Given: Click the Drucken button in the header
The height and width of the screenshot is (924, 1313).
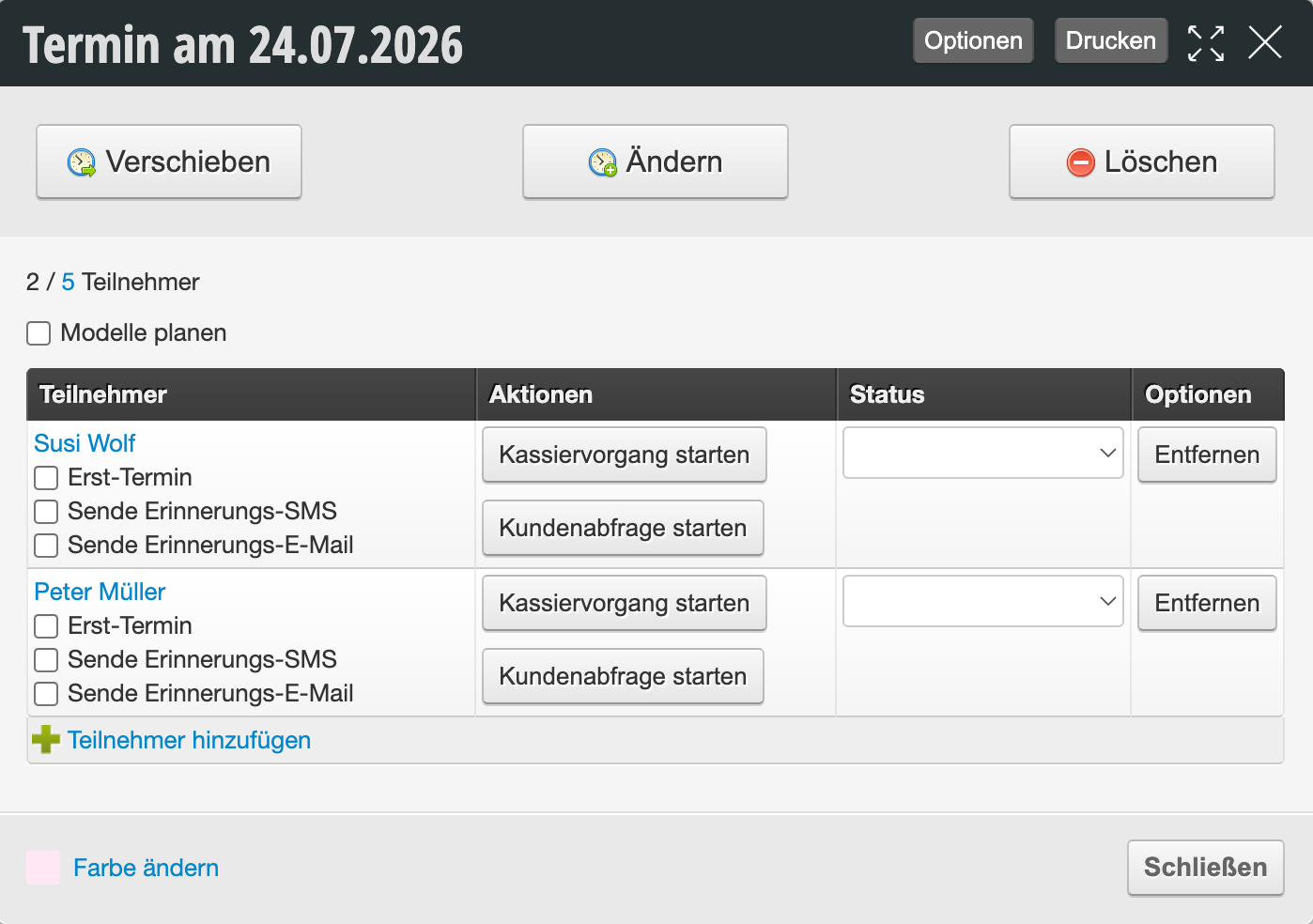Looking at the screenshot, I should coord(1111,40).
